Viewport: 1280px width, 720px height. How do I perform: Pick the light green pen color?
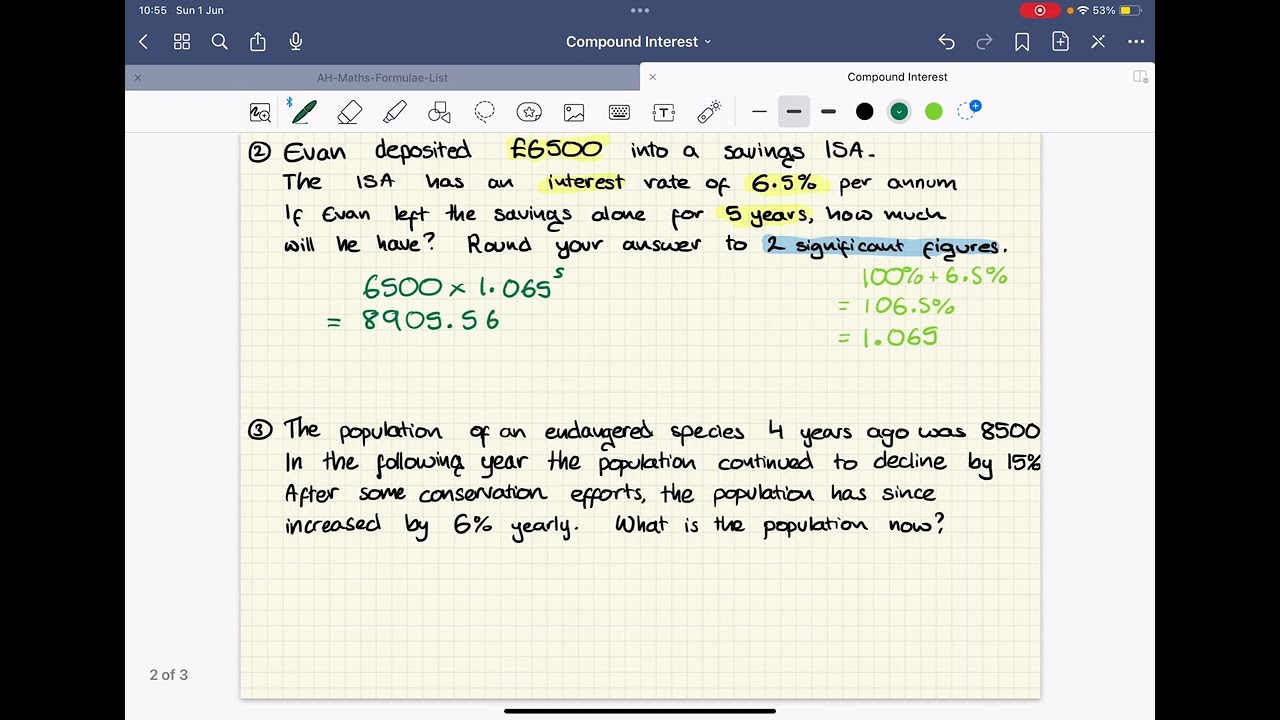click(934, 112)
